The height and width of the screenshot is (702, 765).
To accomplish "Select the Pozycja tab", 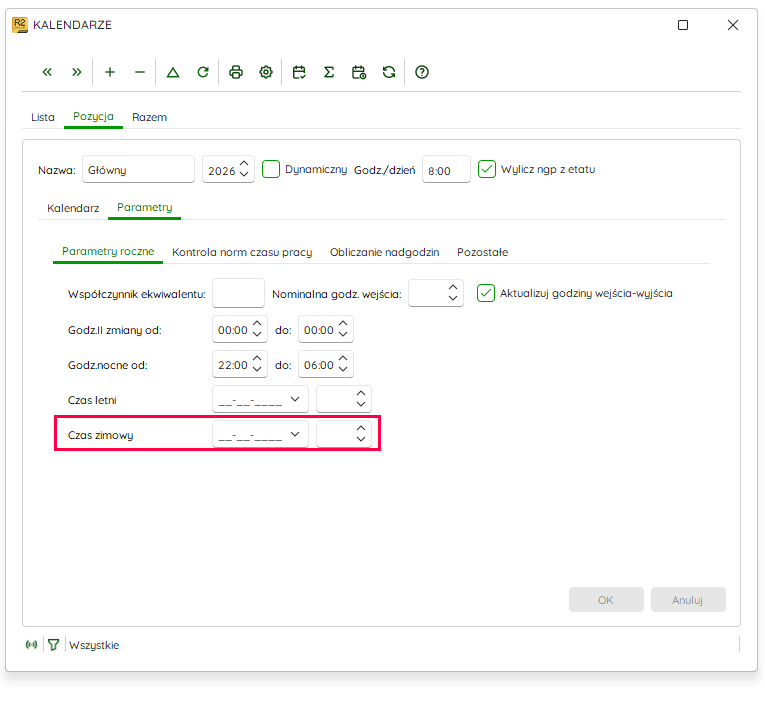I will tap(93, 117).
